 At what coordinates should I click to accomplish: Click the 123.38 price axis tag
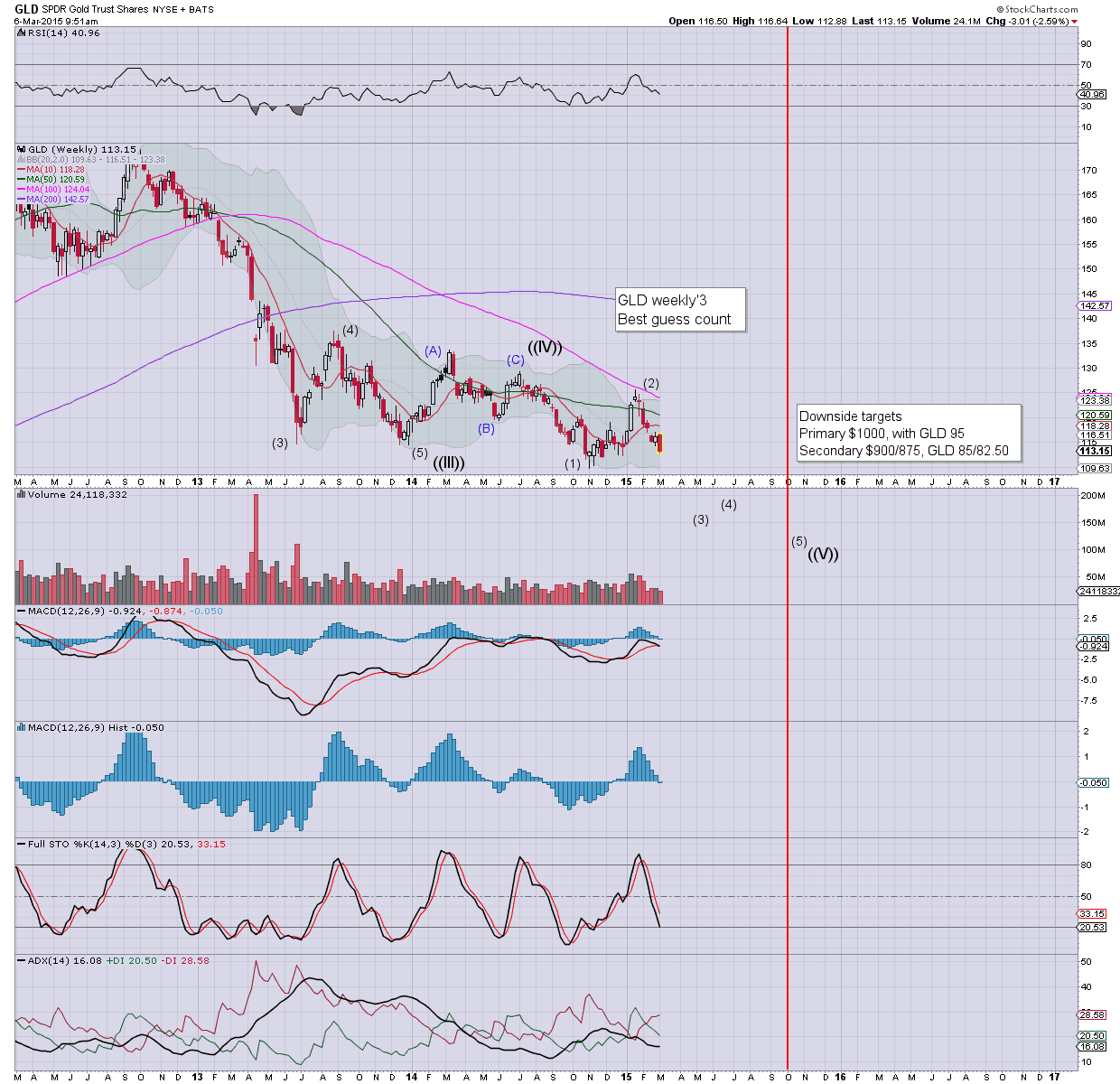(x=1095, y=400)
